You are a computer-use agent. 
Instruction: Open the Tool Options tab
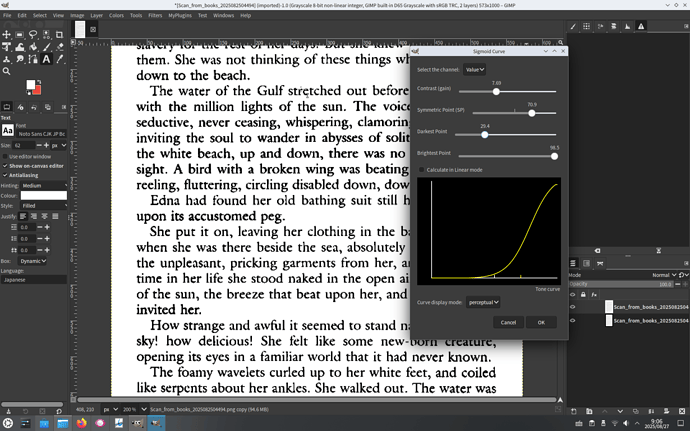pos(7,107)
